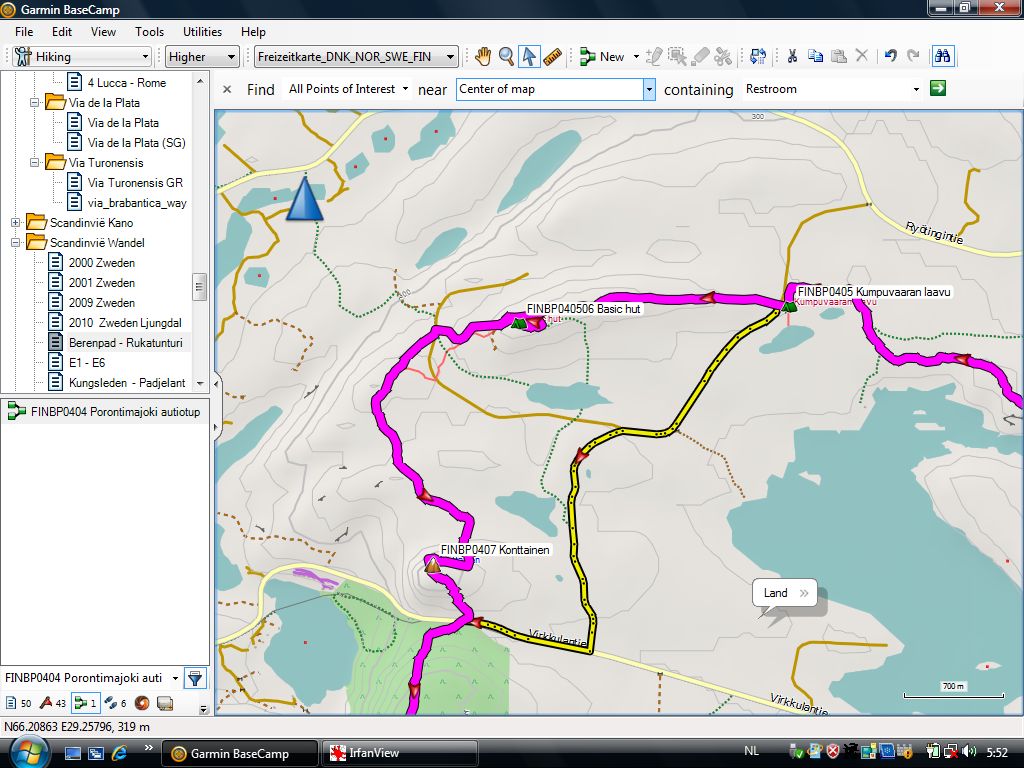Expand the Scandinavië Kano folder

pyautogui.click(x=16, y=223)
